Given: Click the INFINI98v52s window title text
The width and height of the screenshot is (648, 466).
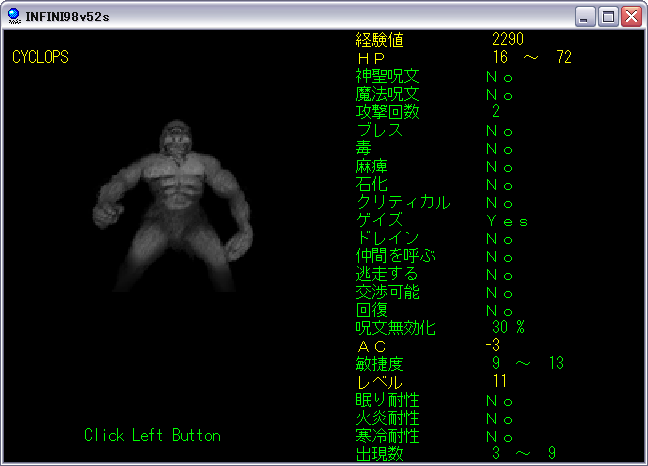Looking at the screenshot, I should [x=67, y=17].
